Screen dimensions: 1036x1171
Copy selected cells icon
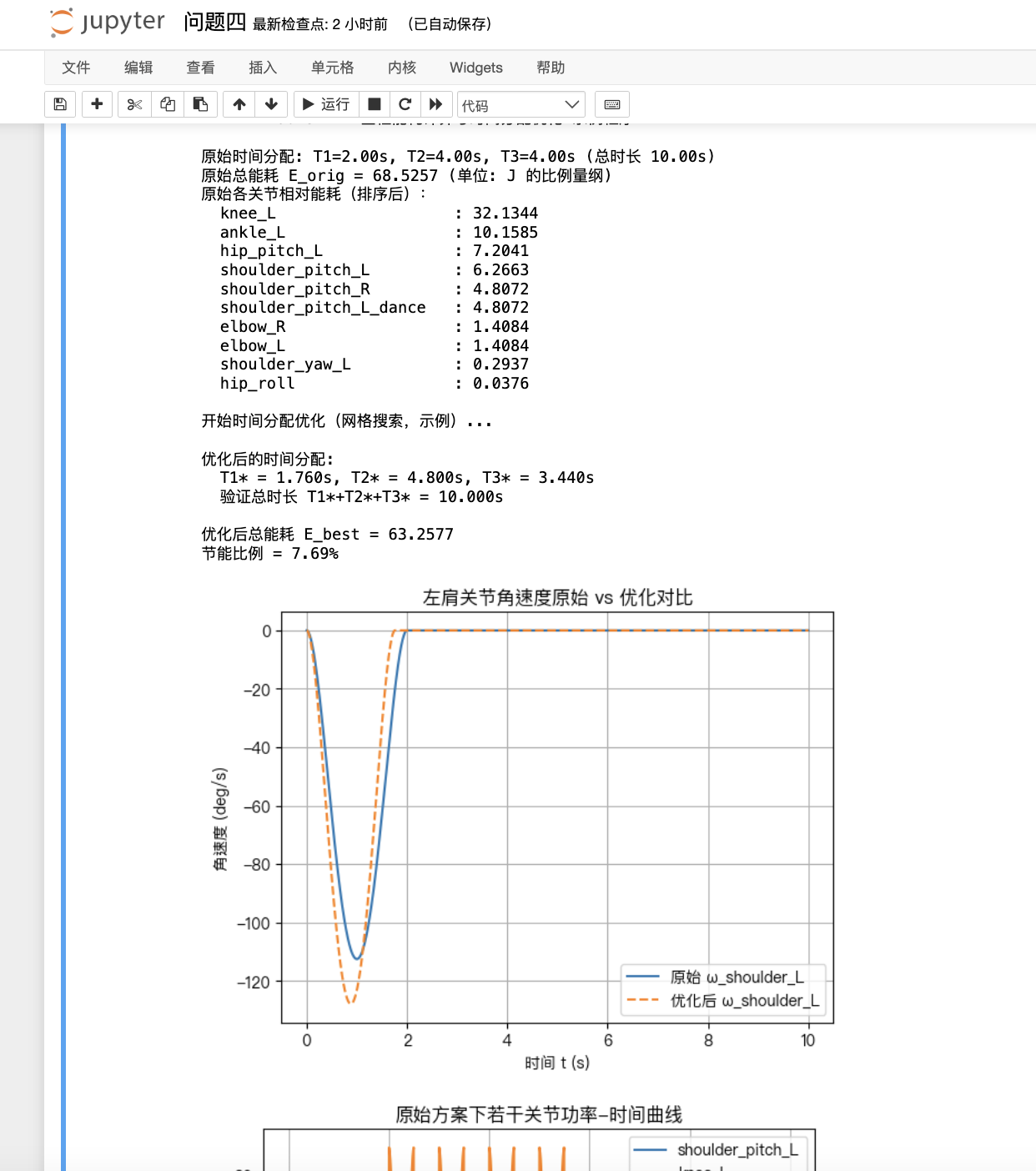[x=168, y=104]
